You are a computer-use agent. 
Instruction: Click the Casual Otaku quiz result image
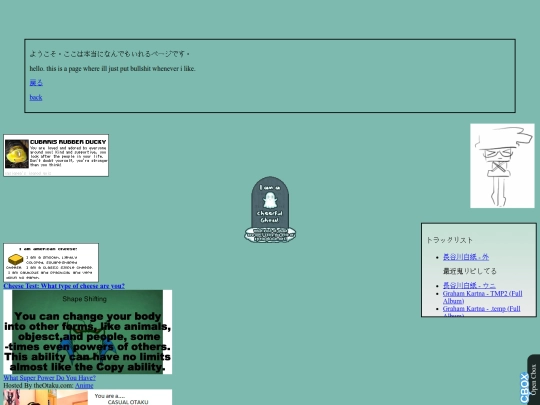pyautogui.click(x=87, y=397)
